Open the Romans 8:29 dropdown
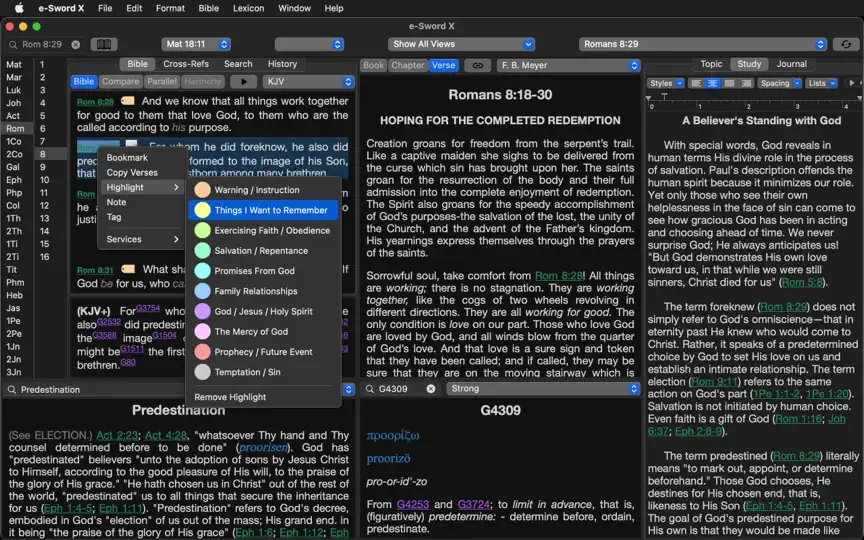 (703, 44)
